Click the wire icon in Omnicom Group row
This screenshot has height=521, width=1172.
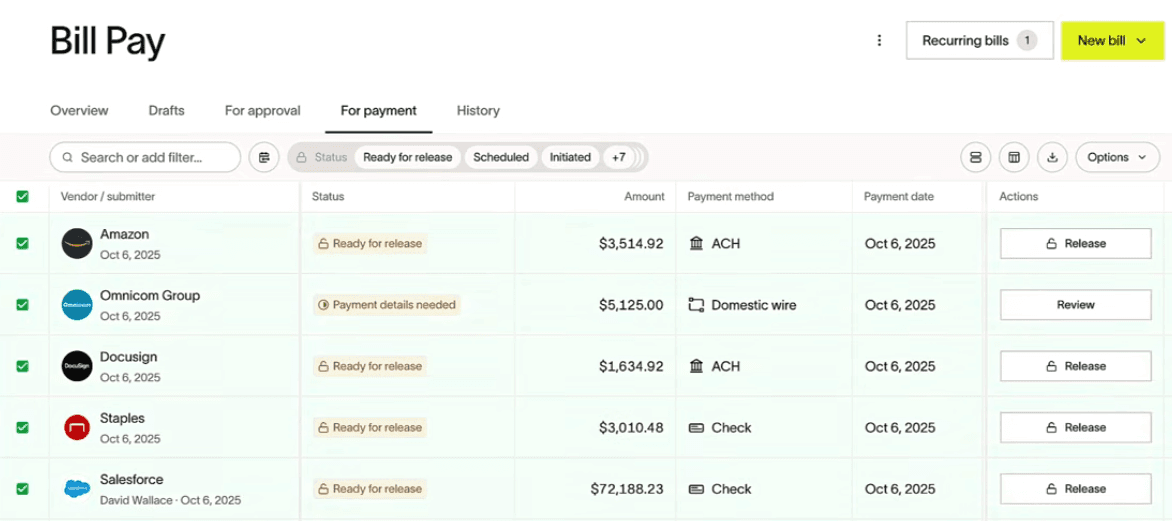pos(697,305)
